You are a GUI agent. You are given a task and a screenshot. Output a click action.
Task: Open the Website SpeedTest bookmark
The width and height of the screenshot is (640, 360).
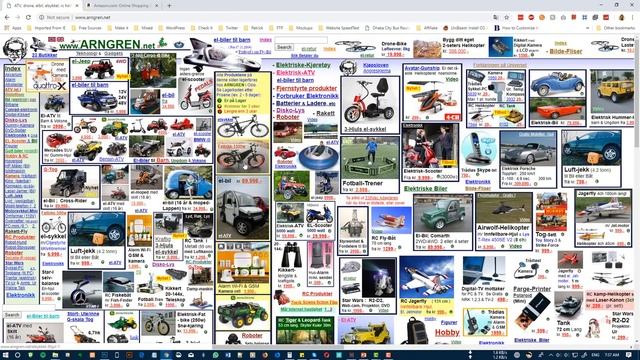(339, 28)
